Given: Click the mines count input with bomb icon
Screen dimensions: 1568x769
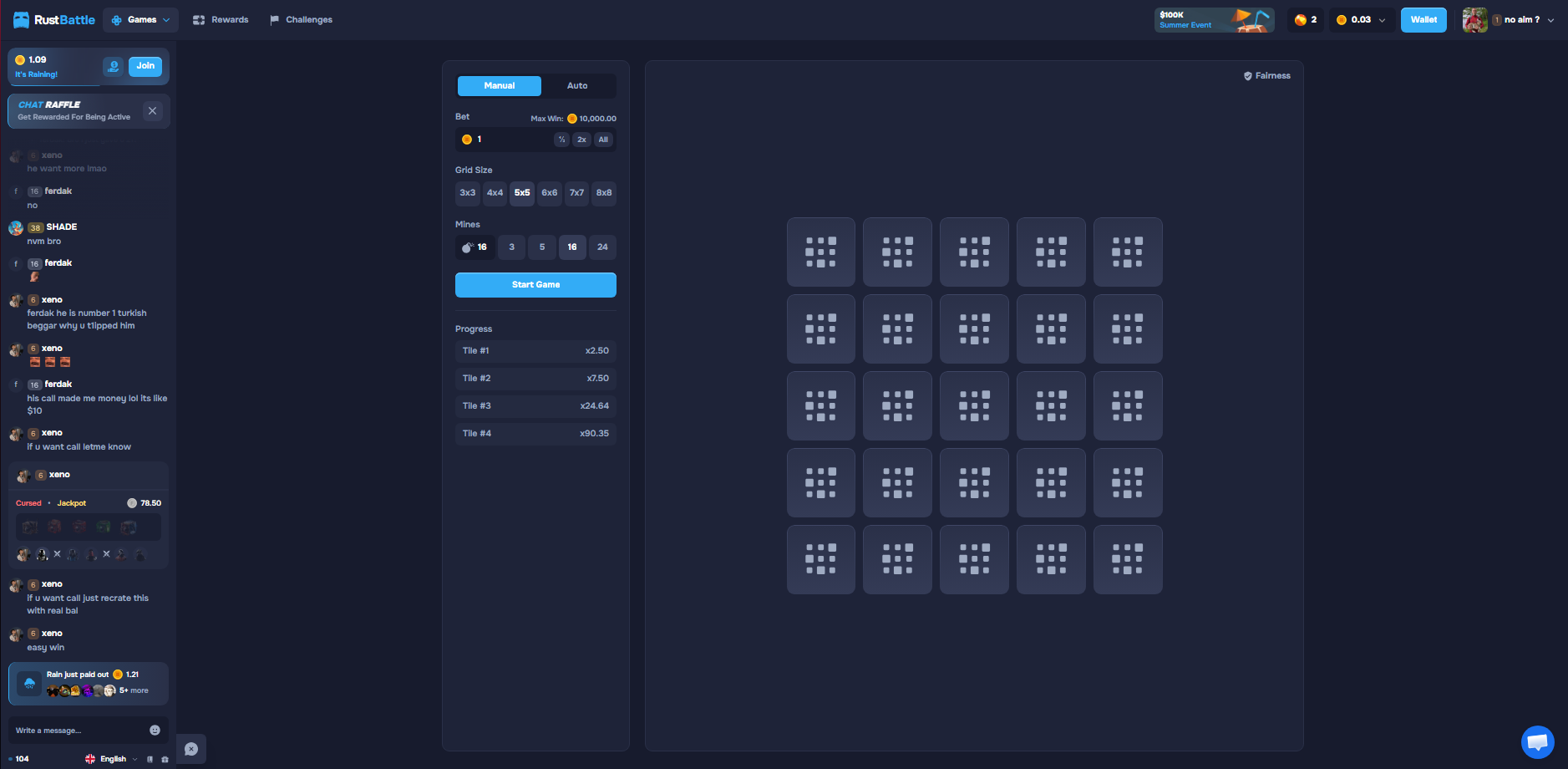Looking at the screenshot, I should tap(475, 247).
